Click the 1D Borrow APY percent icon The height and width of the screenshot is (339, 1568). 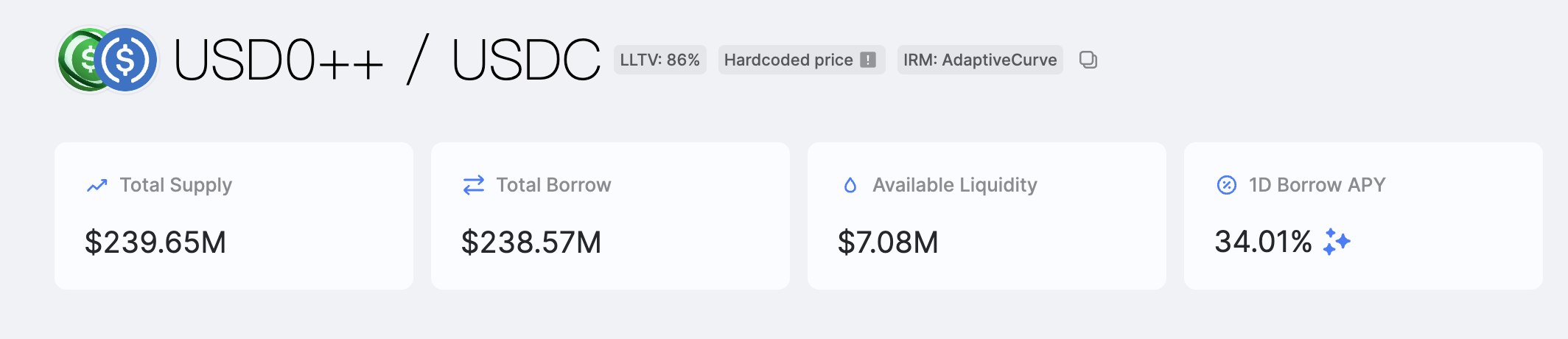(1227, 185)
